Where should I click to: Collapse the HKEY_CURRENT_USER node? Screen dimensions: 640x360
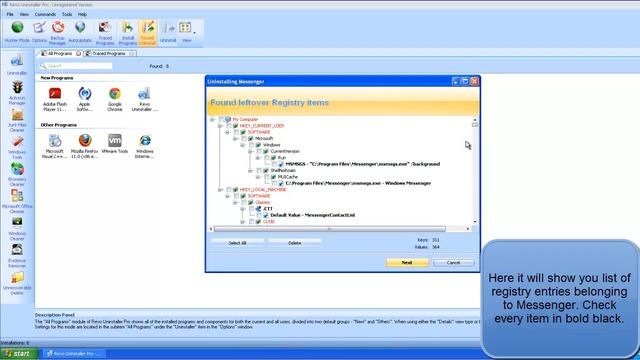220,126
